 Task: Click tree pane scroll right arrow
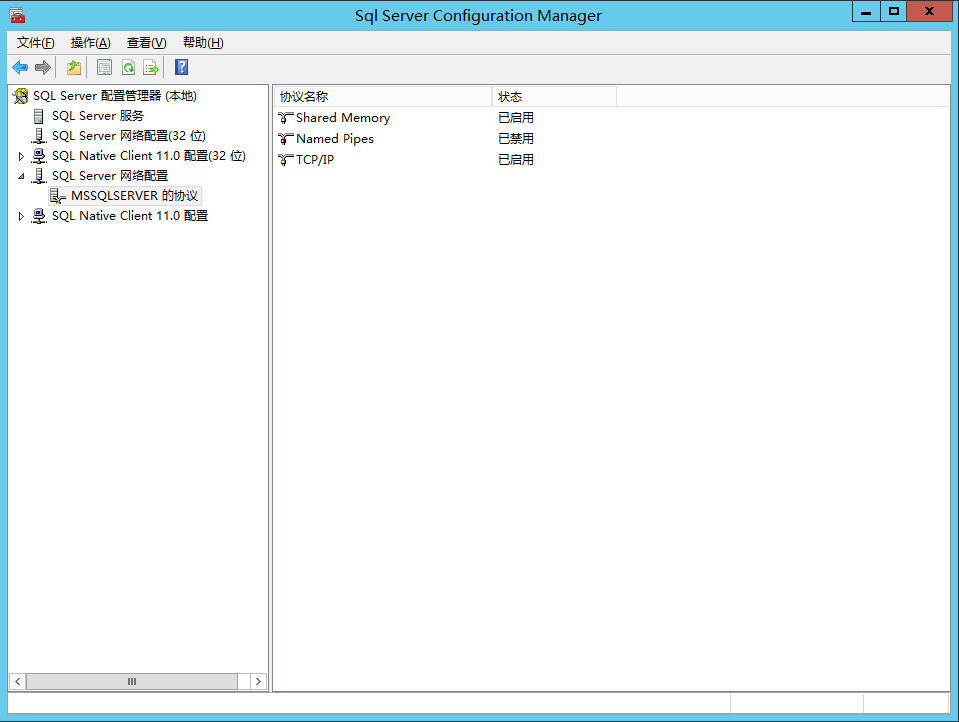259,682
